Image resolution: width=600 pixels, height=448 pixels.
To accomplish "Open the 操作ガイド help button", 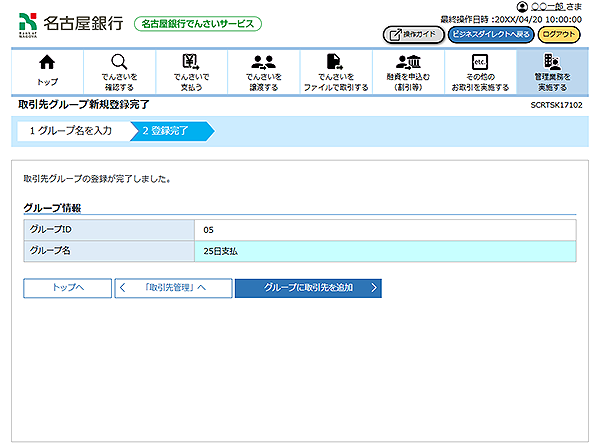I will pos(414,34).
